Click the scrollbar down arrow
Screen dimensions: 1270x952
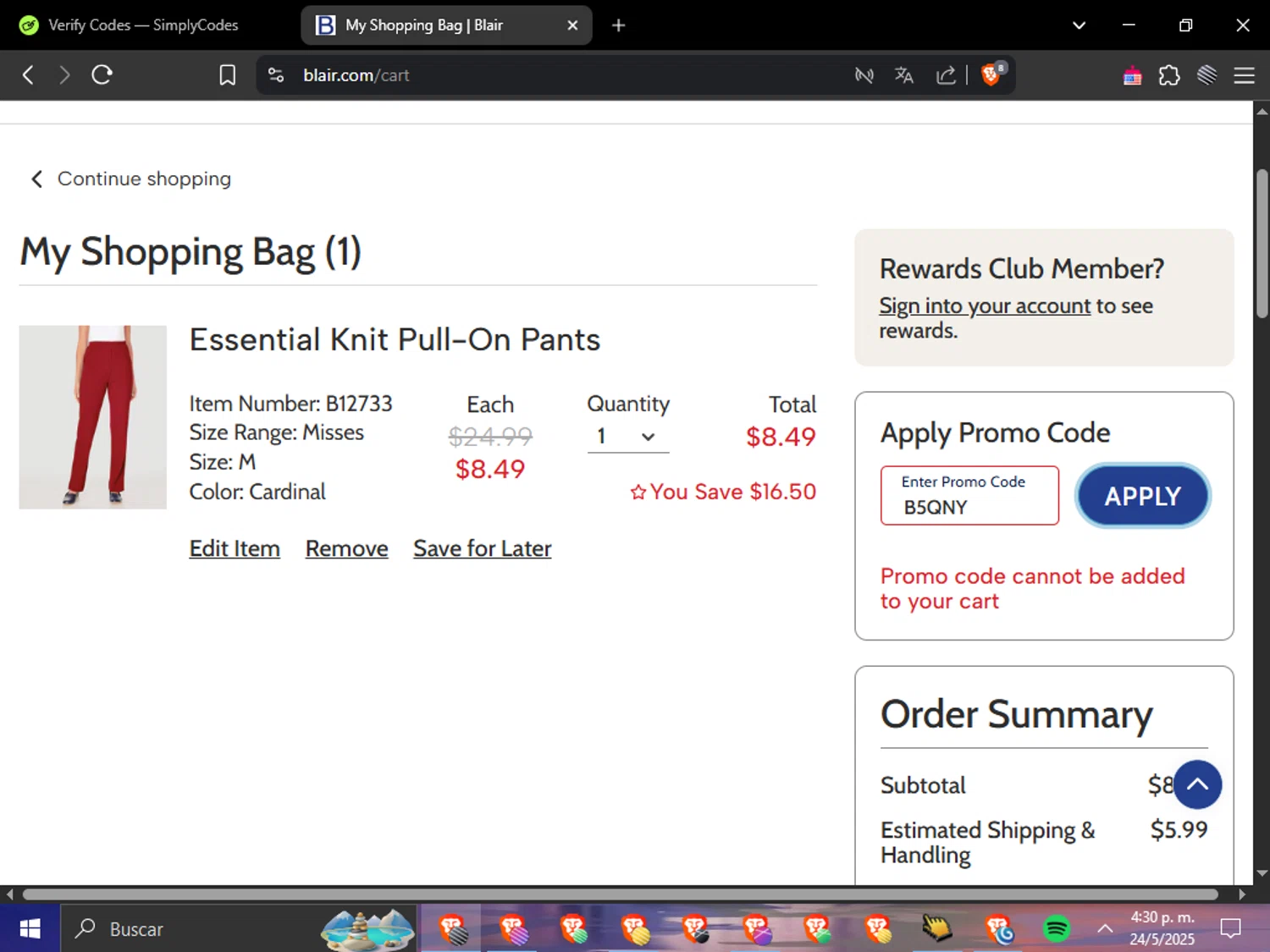pos(1262,873)
